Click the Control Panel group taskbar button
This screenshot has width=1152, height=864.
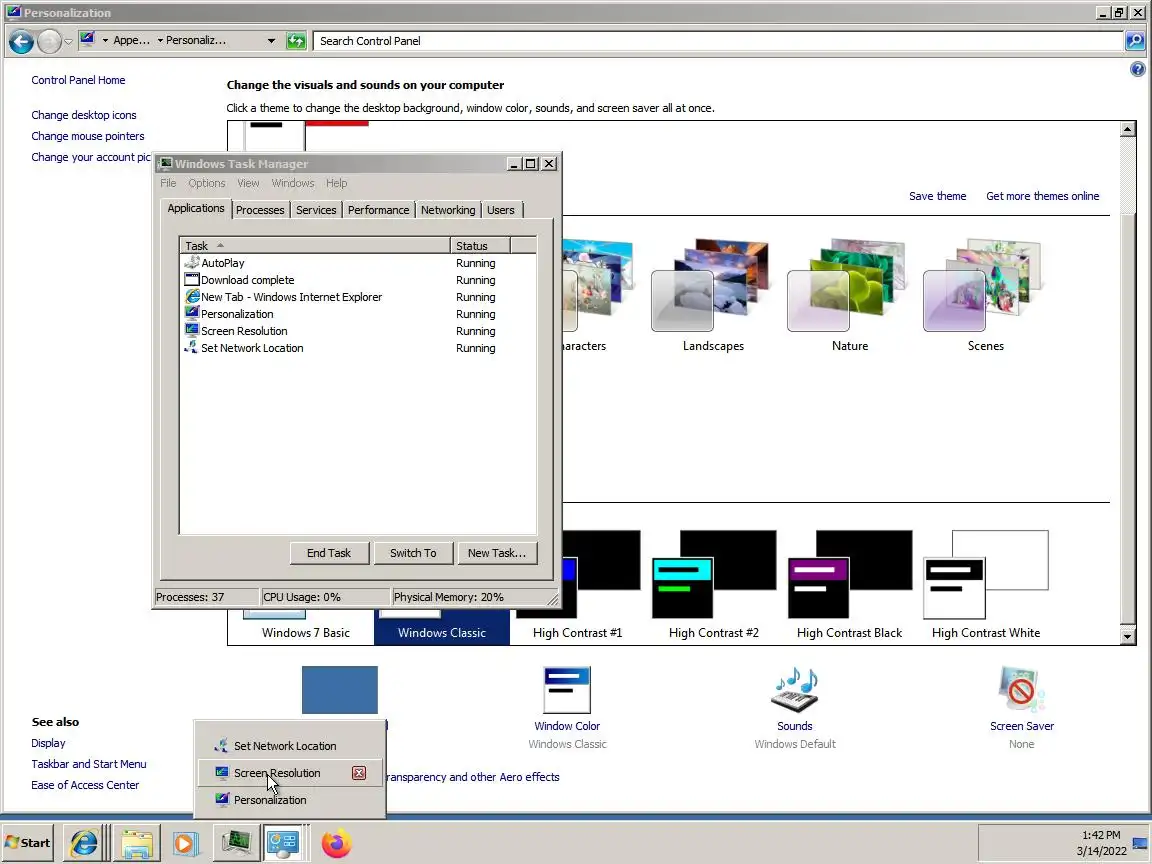click(x=283, y=843)
